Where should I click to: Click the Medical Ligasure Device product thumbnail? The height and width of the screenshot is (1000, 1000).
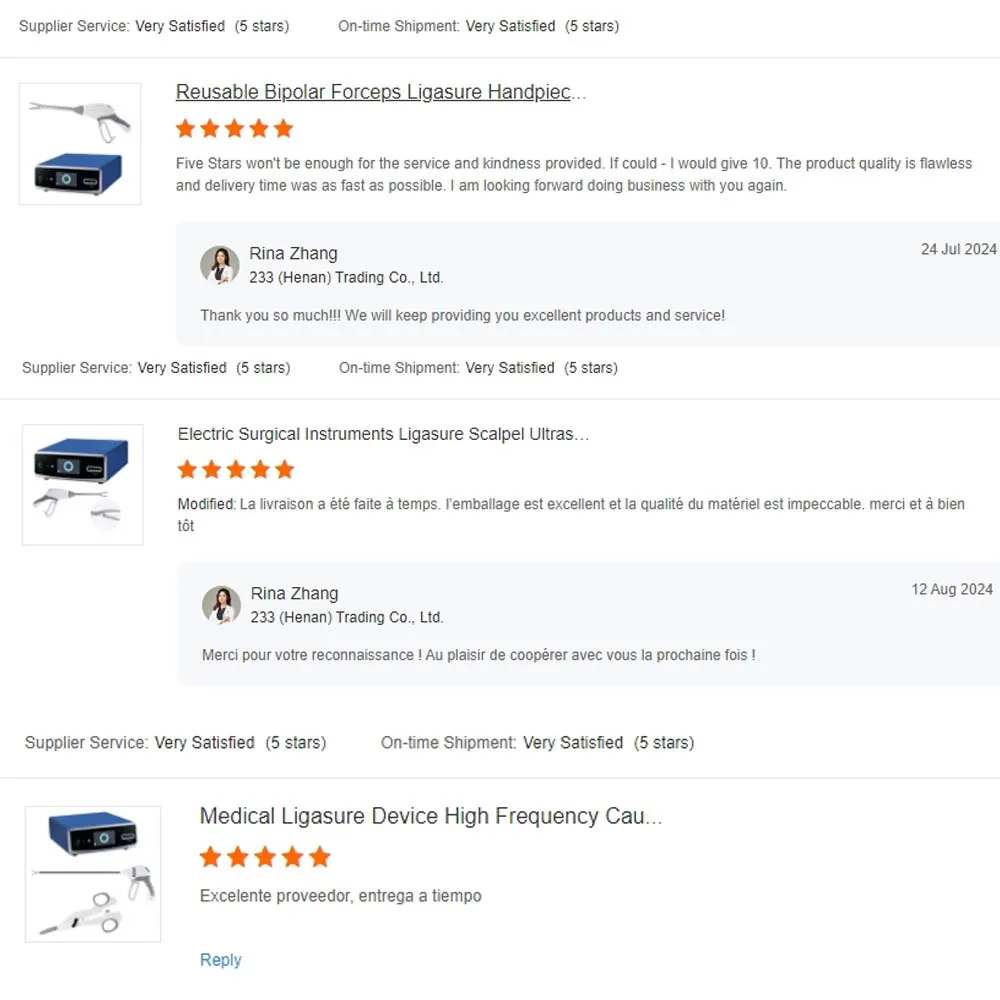[x=93, y=874]
